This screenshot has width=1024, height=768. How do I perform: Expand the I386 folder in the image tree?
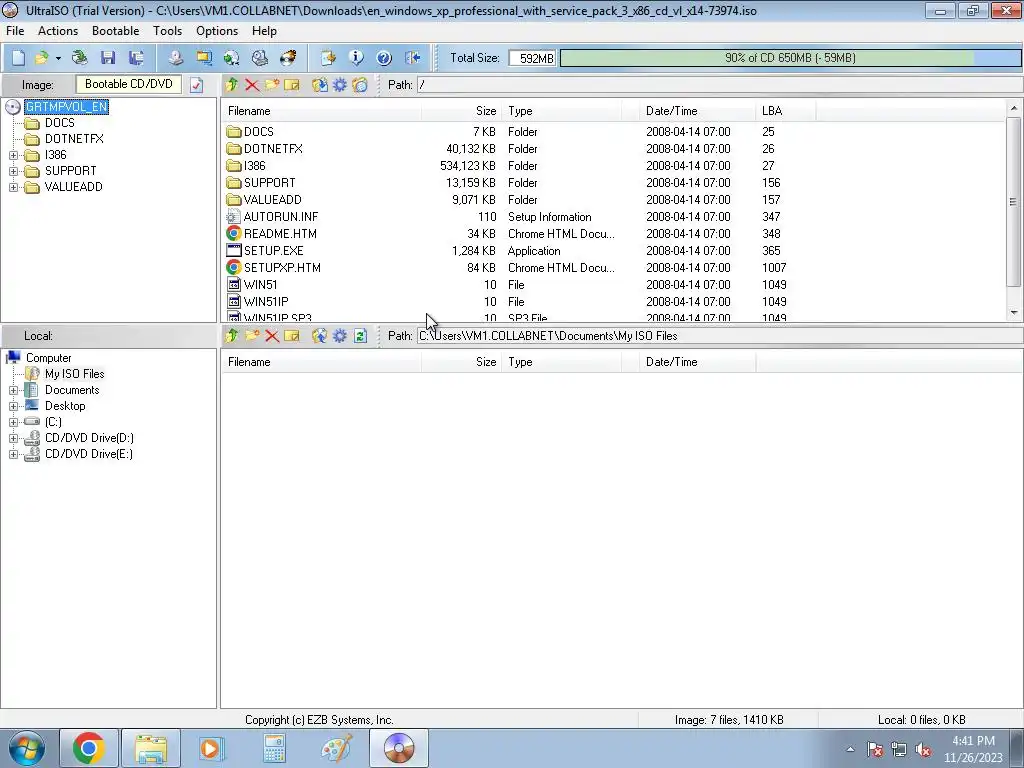coord(13,155)
